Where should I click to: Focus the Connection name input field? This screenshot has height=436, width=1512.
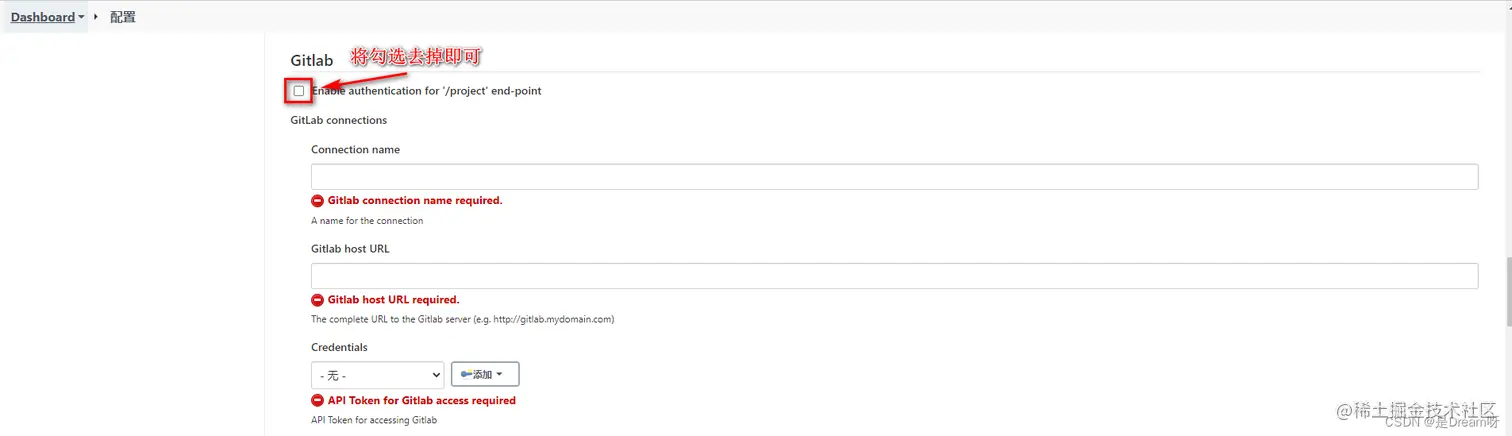[894, 177]
